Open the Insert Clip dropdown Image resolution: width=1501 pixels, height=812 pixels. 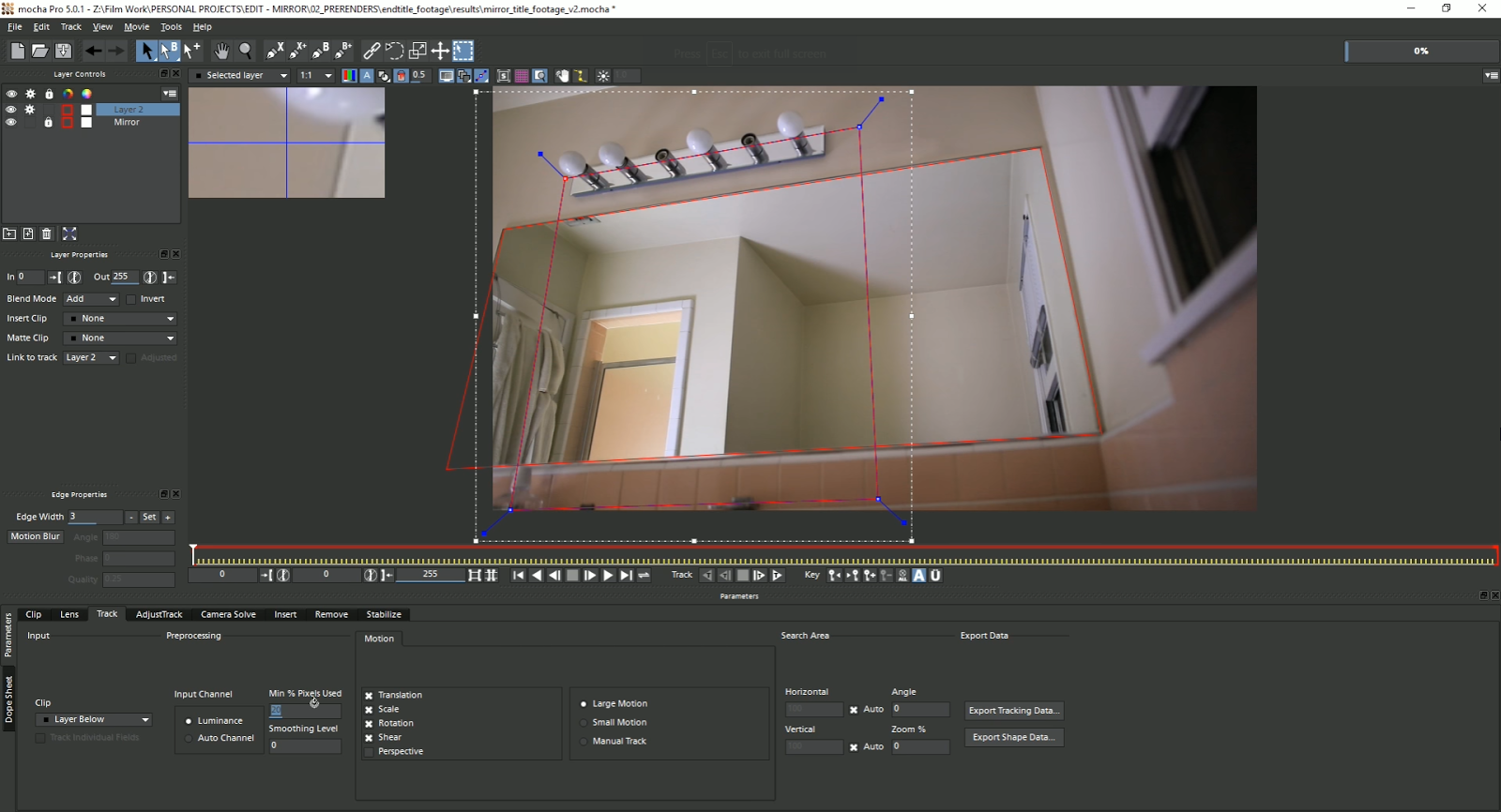click(x=120, y=319)
